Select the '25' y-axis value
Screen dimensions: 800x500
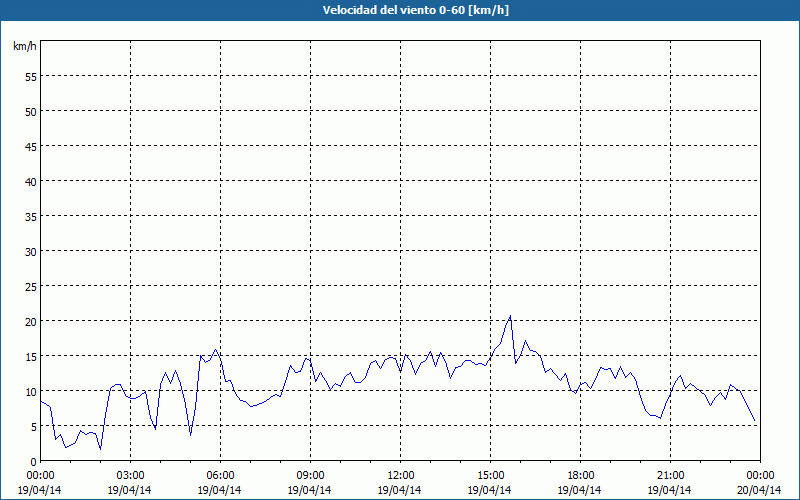(31, 286)
